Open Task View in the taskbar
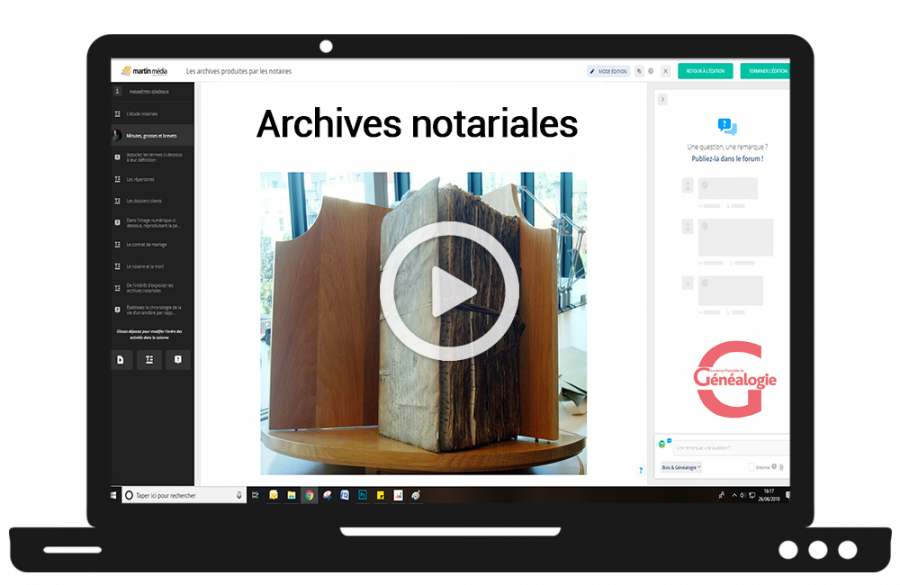Image resolution: width=900 pixels, height=585 pixels. (255, 495)
